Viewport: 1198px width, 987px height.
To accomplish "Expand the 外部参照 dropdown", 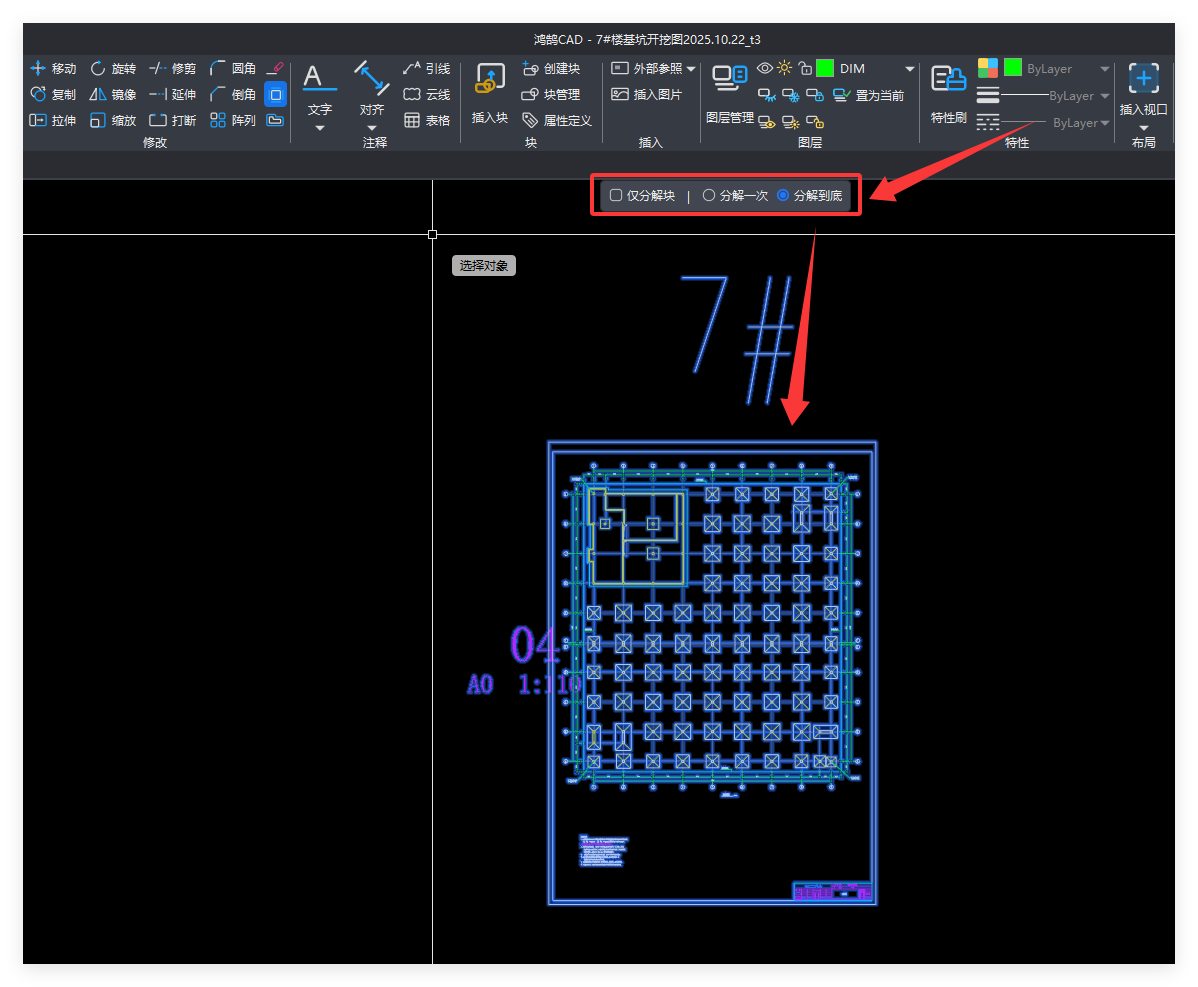I will coord(691,69).
